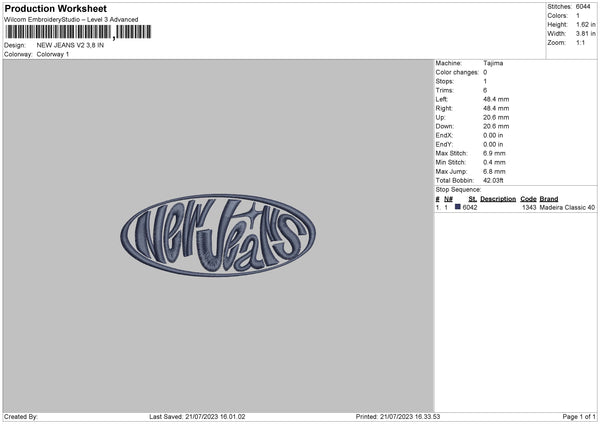Viewport: 600px width, 424px height.
Task: Select design name 'NEW JEANS V2 3,8 IN'
Action: tap(70, 45)
